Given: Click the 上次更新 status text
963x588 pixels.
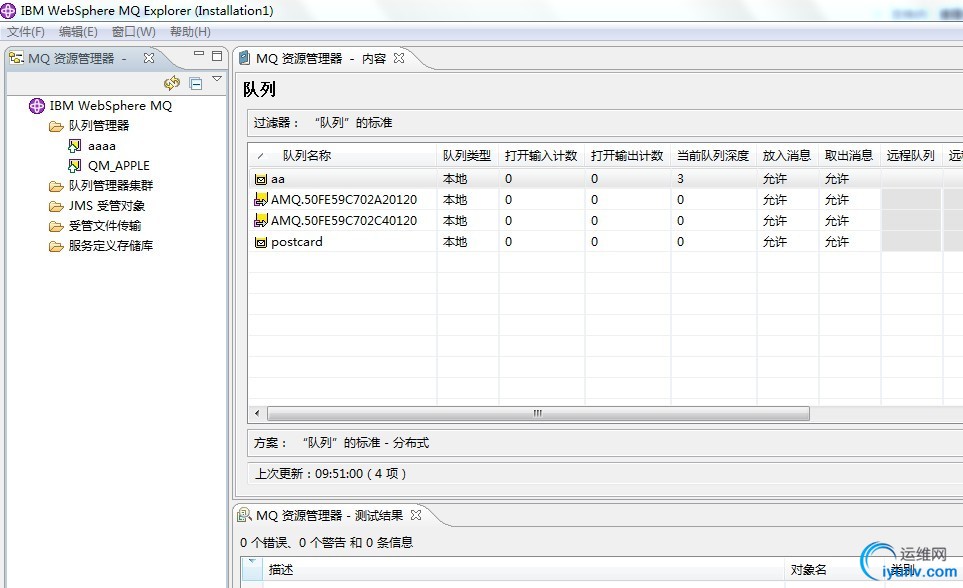Looking at the screenshot, I should [330, 474].
